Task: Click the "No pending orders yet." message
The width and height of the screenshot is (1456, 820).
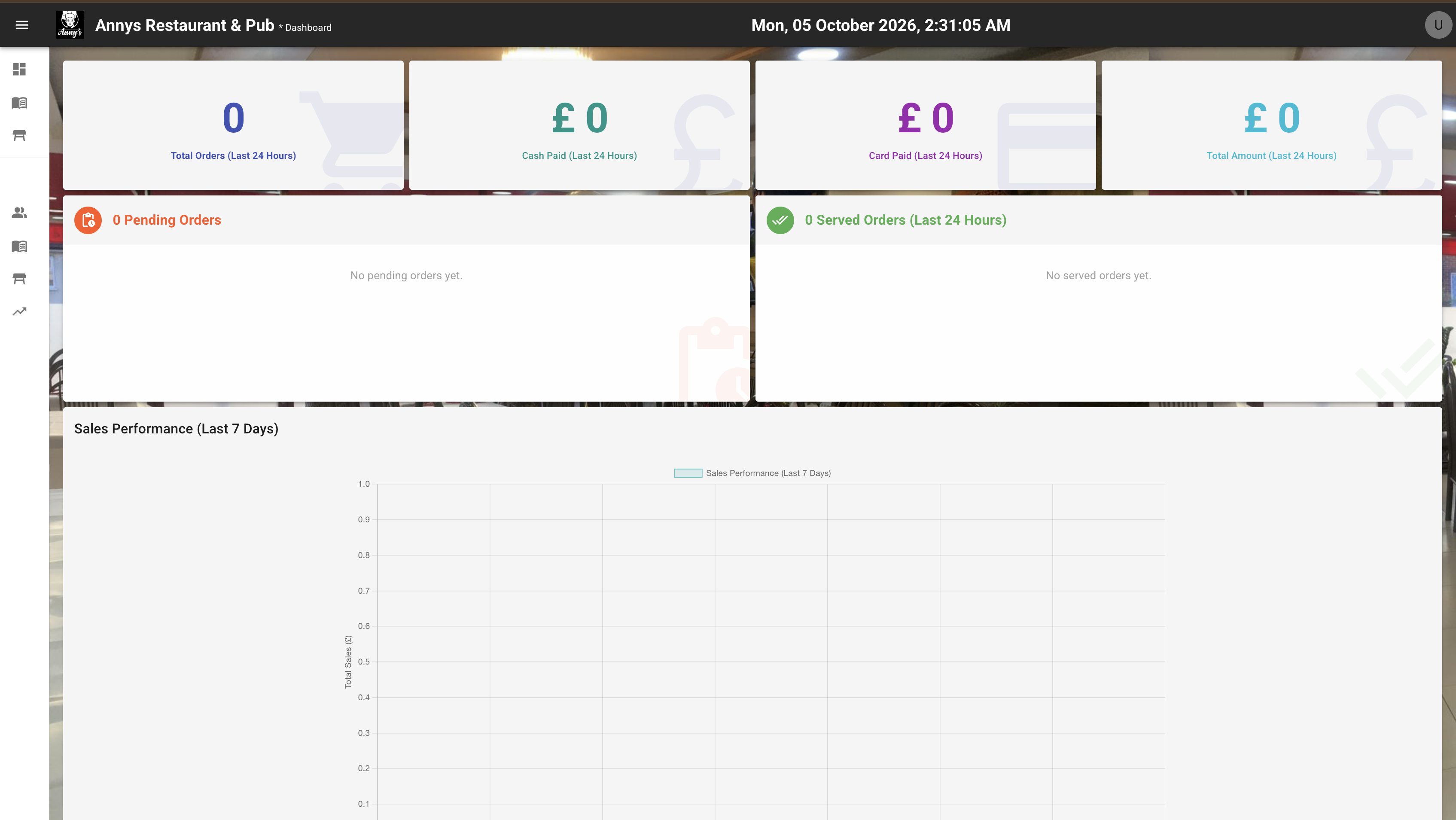Action: coord(406,275)
